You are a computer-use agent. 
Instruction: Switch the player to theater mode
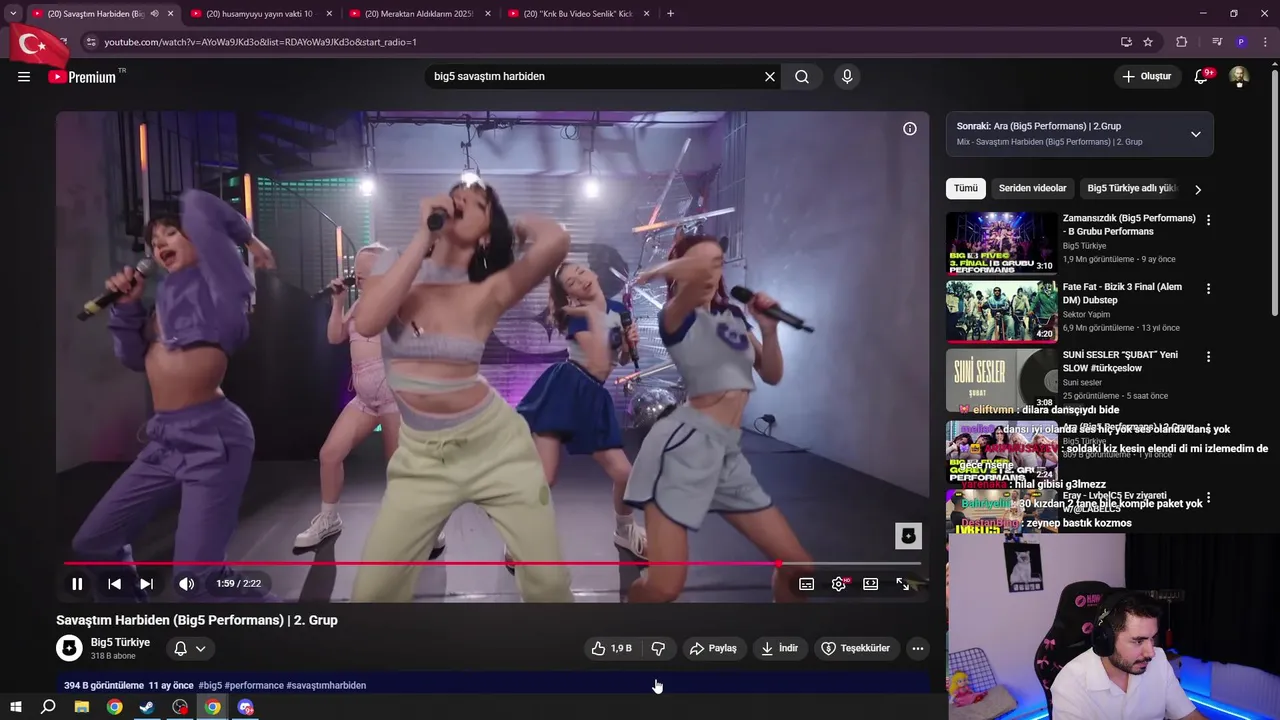871,584
